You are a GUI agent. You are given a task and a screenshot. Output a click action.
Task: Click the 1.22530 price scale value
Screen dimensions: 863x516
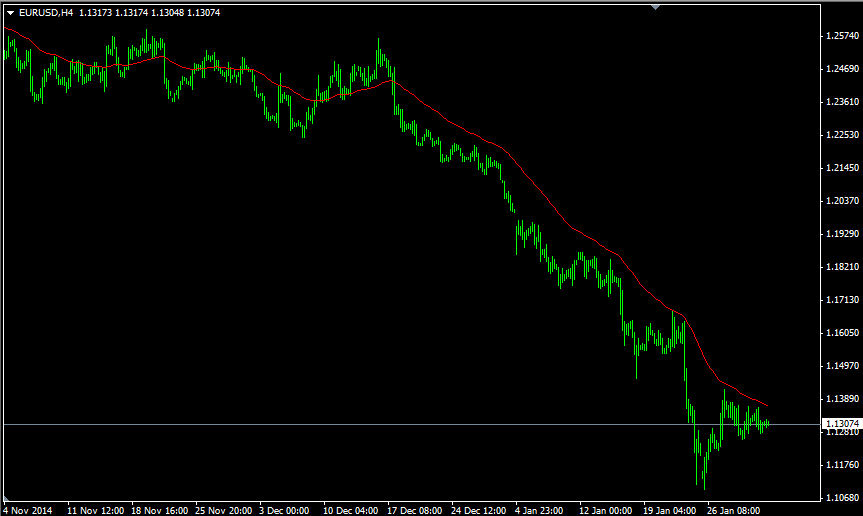pos(842,135)
